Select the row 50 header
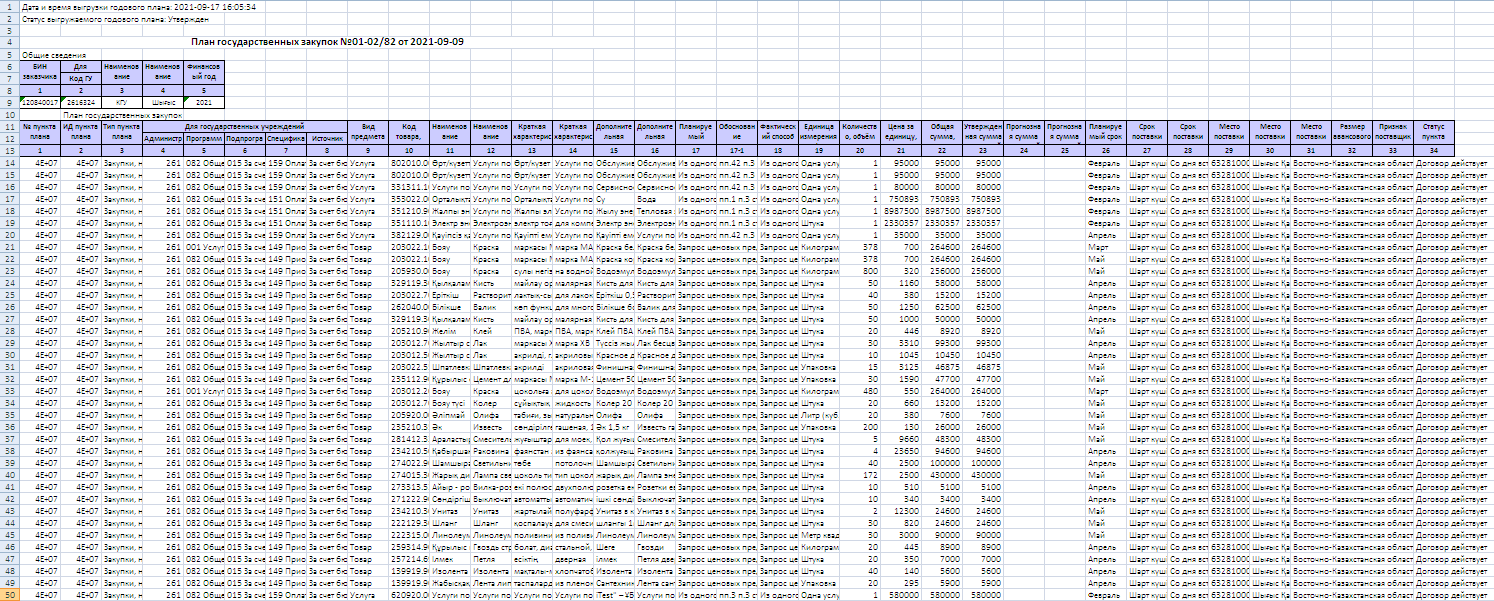The image size is (1494, 601). (9, 595)
